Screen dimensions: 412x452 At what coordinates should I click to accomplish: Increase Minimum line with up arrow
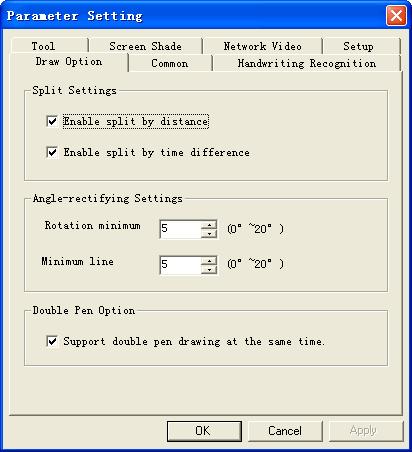[209, 261]
